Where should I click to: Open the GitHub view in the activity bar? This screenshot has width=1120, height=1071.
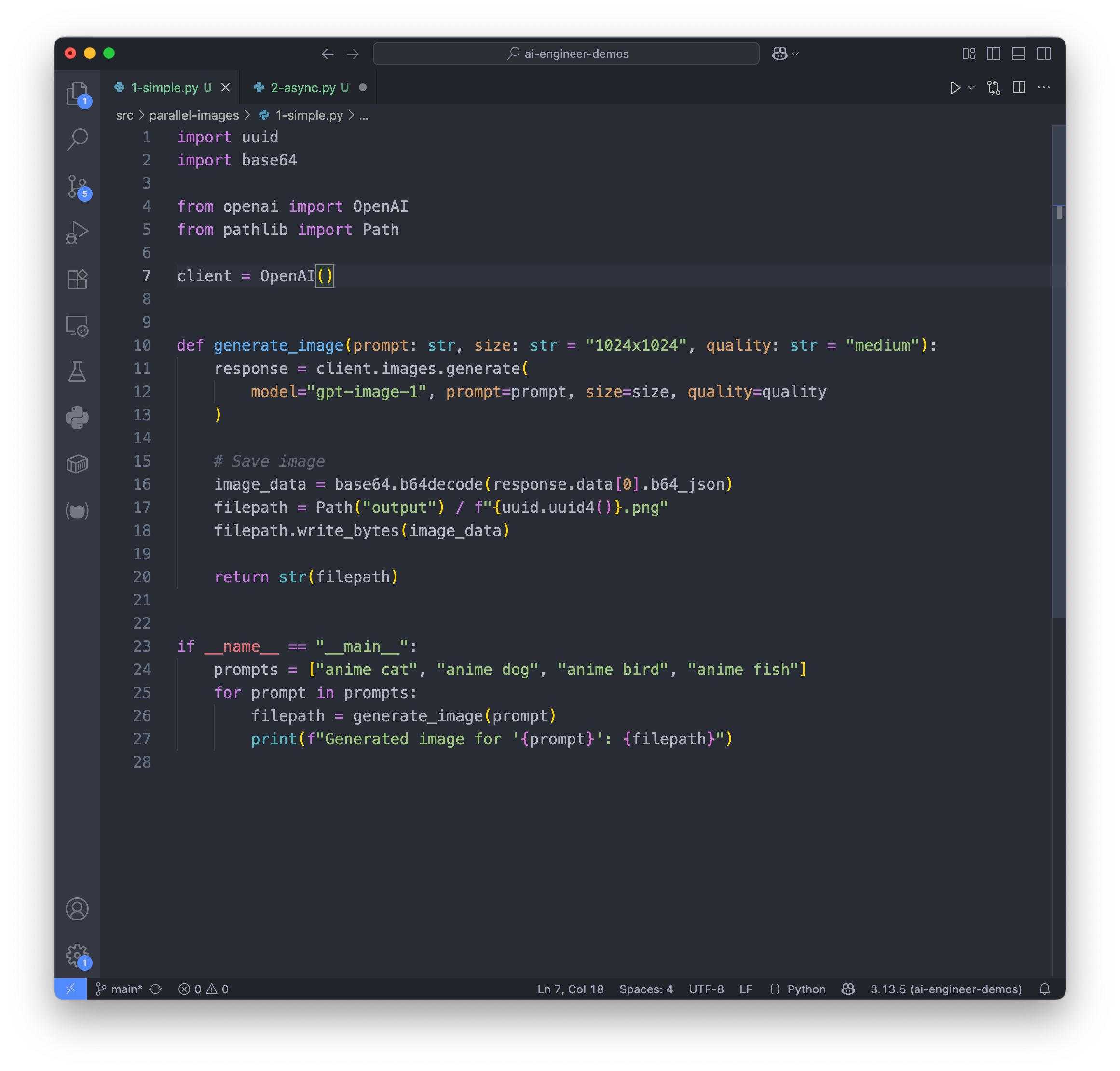pyautogui.click(x=78, y=510)
